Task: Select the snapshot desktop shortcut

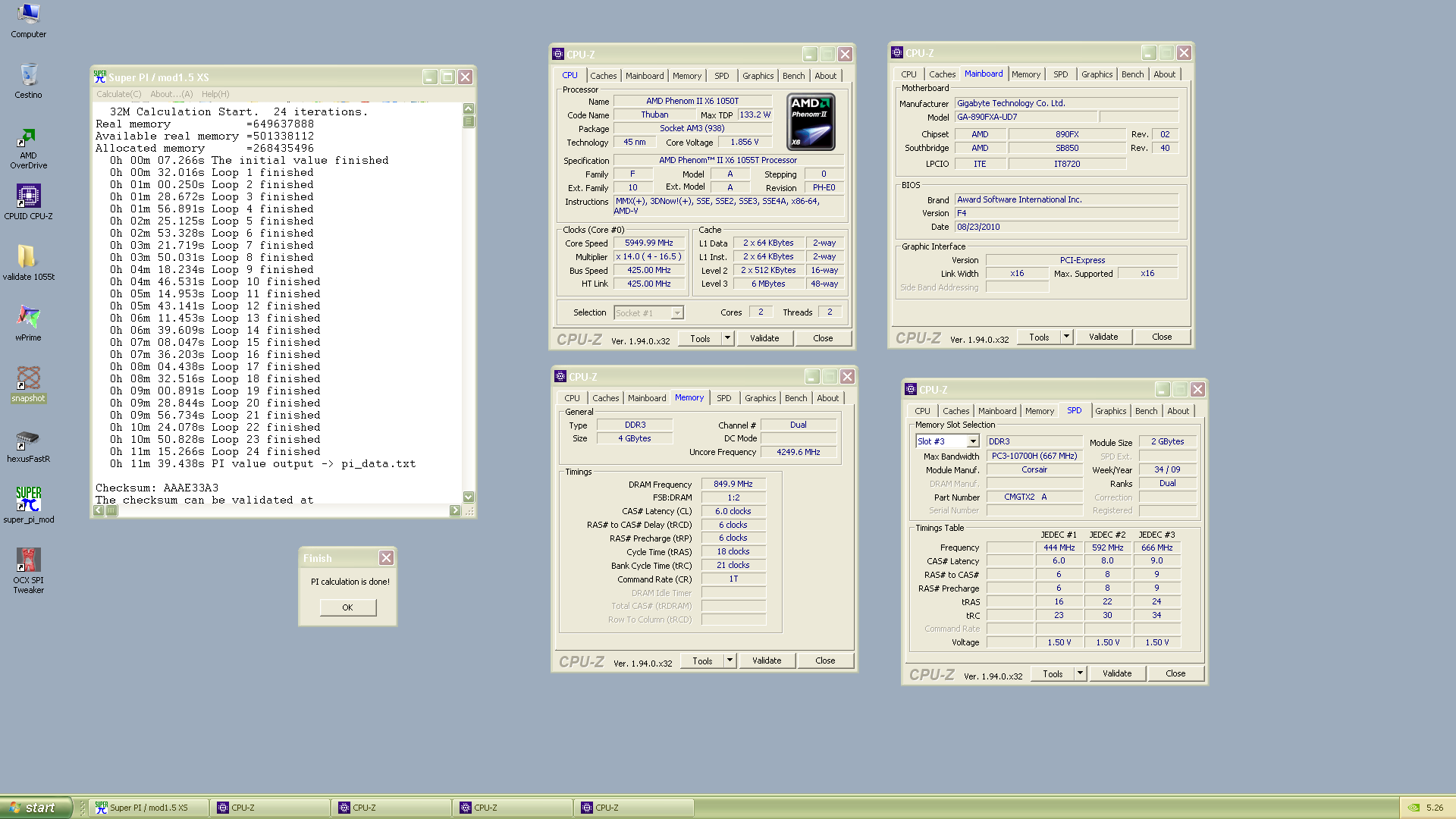Action: click(x=28, y=384)
